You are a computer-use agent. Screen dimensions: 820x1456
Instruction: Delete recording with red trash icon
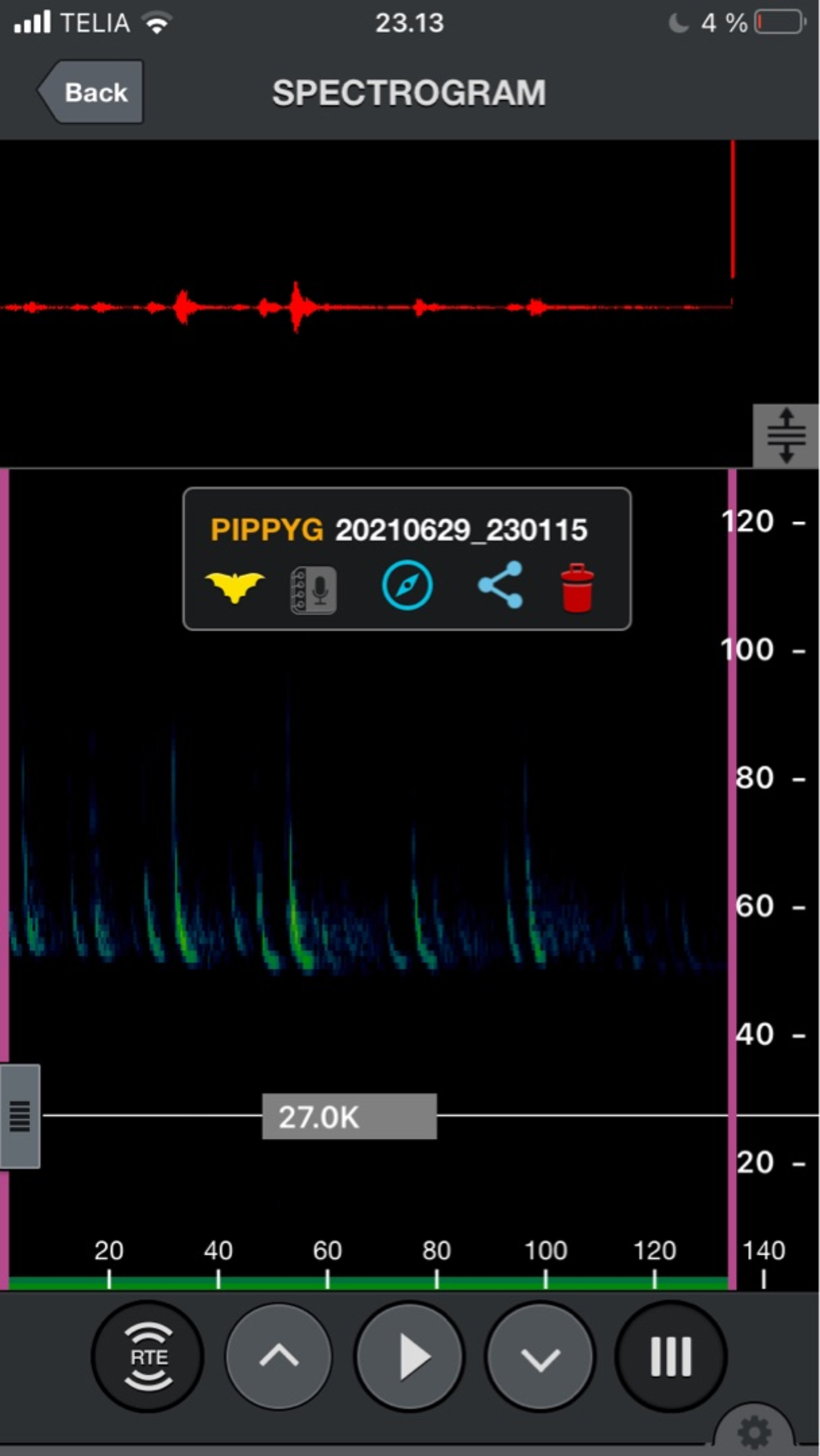coord(577,588)
